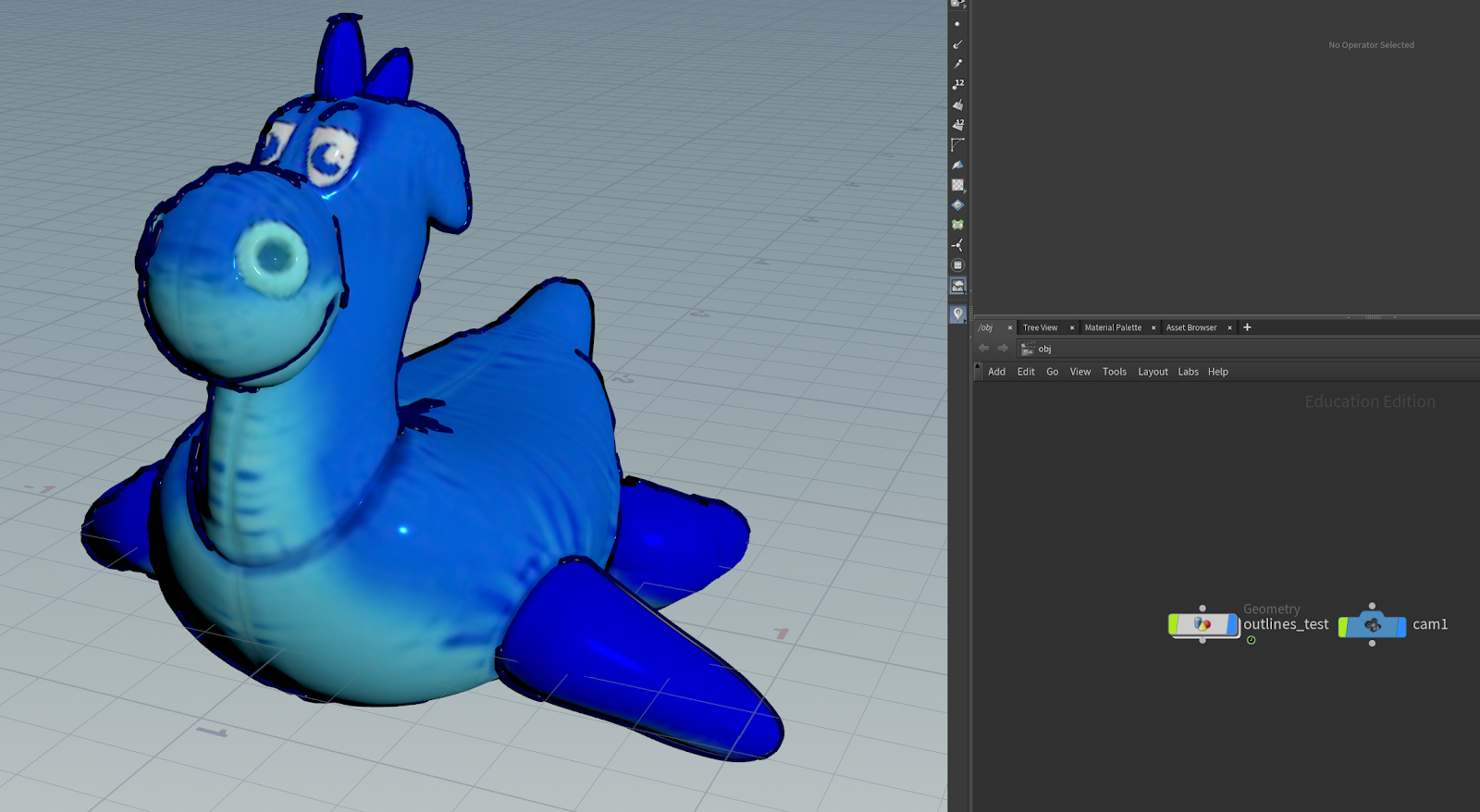Open the Labs menu

1189,372
